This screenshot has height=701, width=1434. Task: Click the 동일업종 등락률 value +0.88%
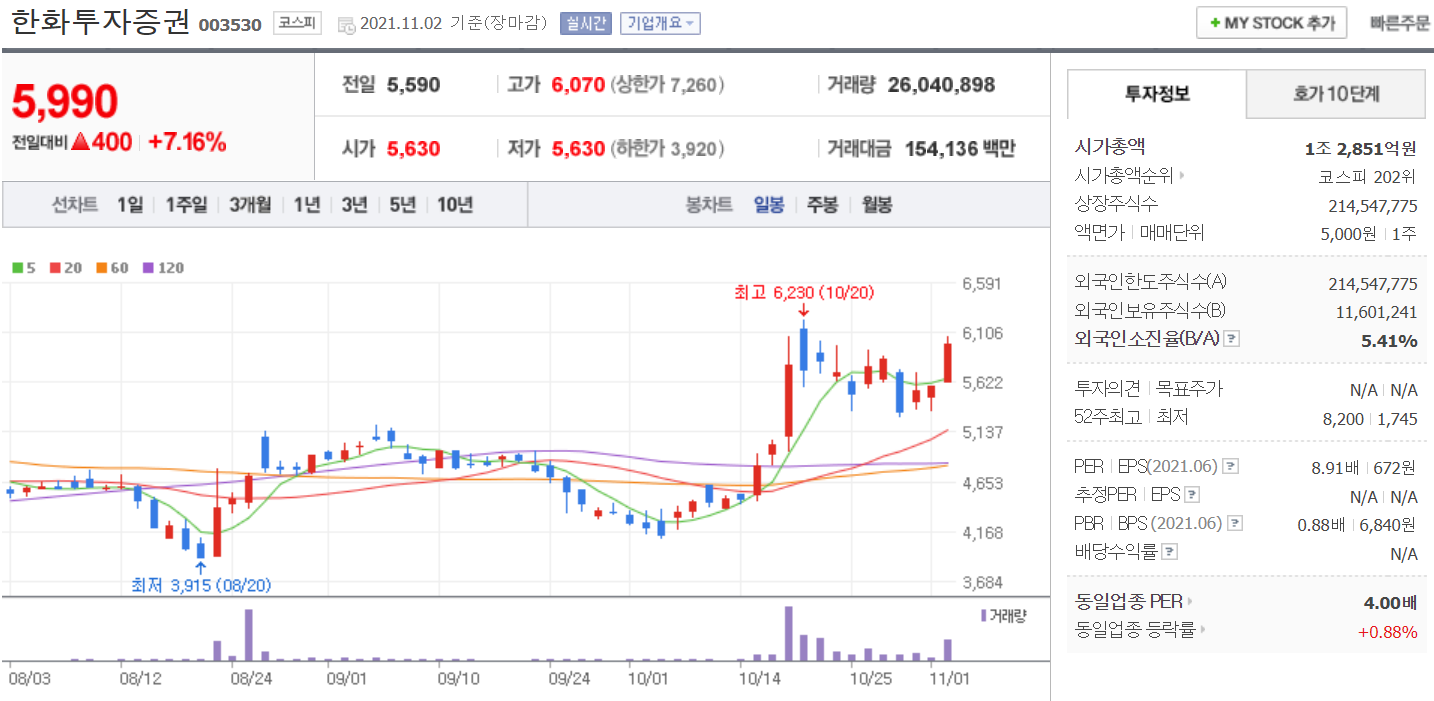click(1387, 631)
